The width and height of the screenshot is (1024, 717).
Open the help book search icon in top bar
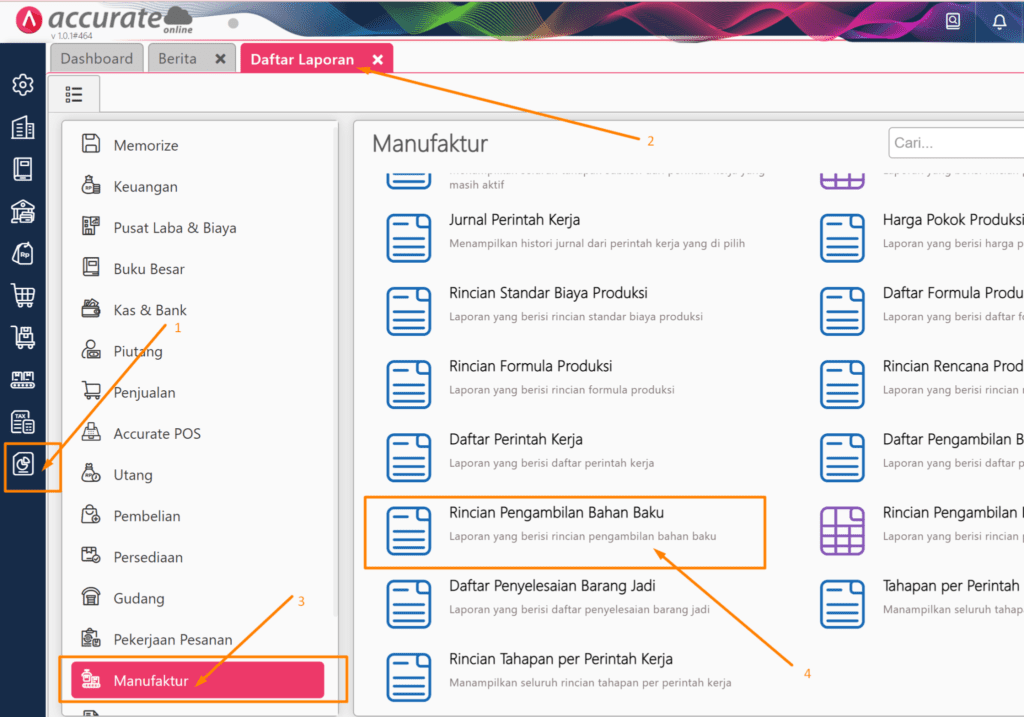tap(952, 21)
